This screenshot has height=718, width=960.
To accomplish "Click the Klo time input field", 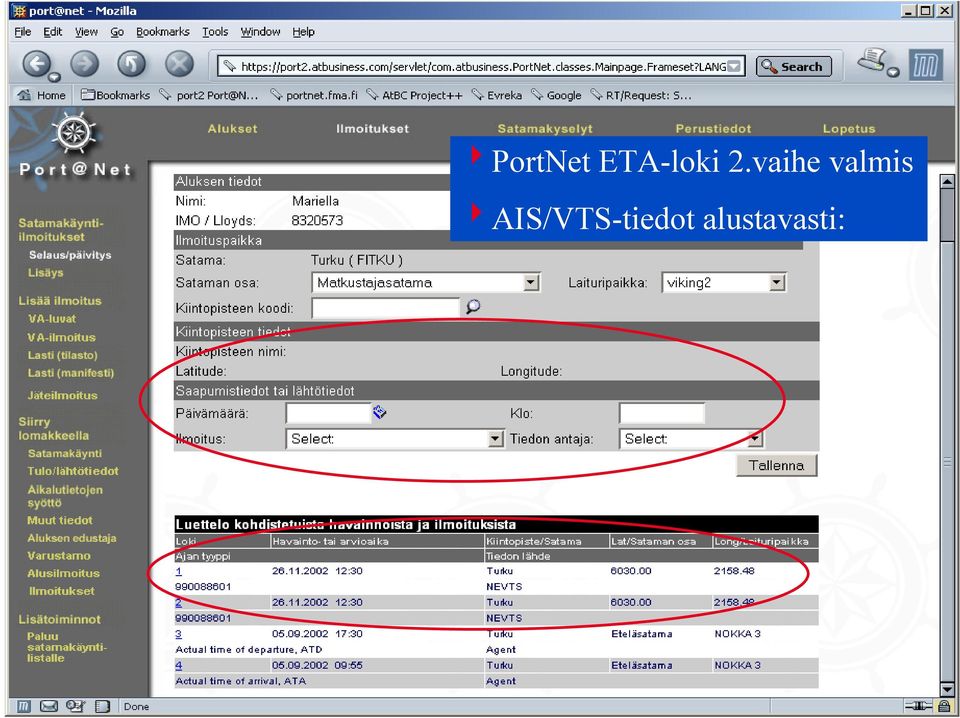I will (x=662, y=413).
